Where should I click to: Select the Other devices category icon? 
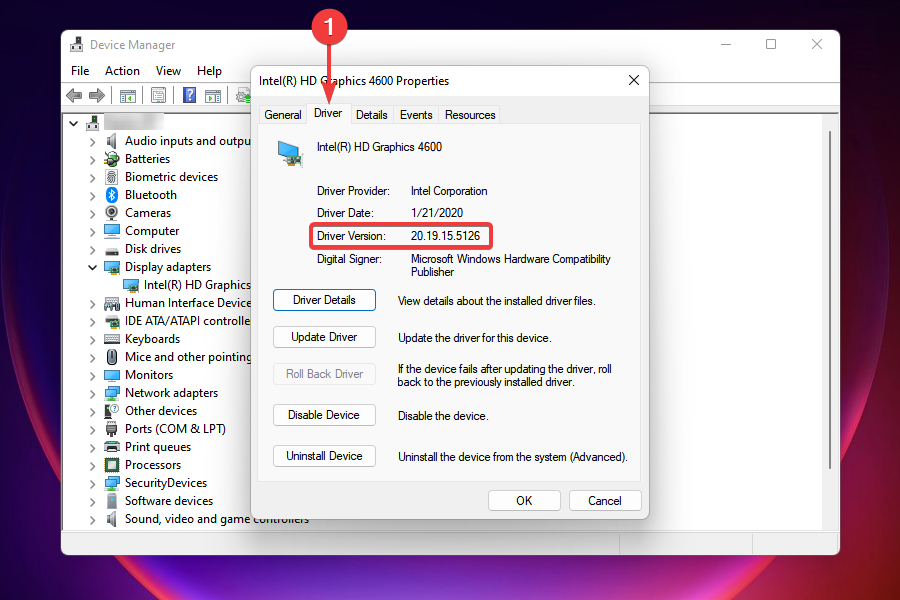112,411
